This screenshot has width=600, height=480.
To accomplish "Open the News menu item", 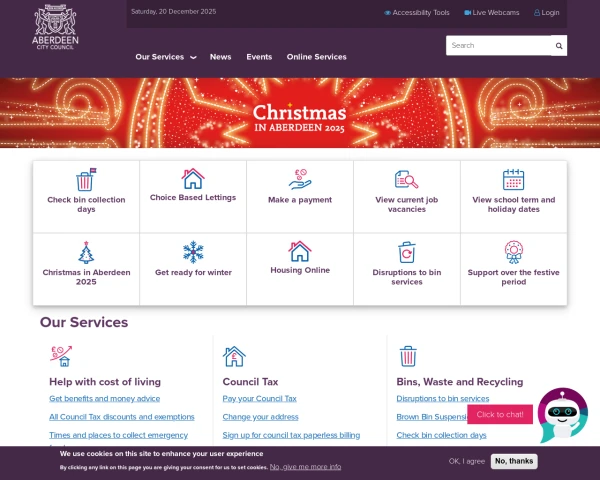I will coord(220,57).
